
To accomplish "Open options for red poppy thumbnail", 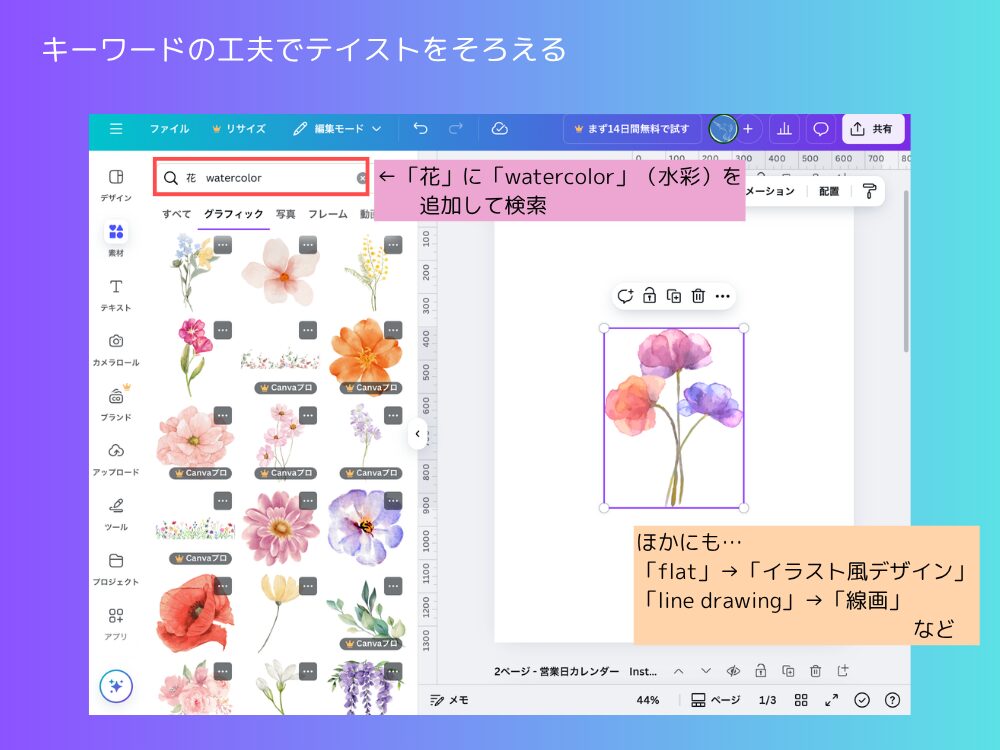I will pos(223,587).
